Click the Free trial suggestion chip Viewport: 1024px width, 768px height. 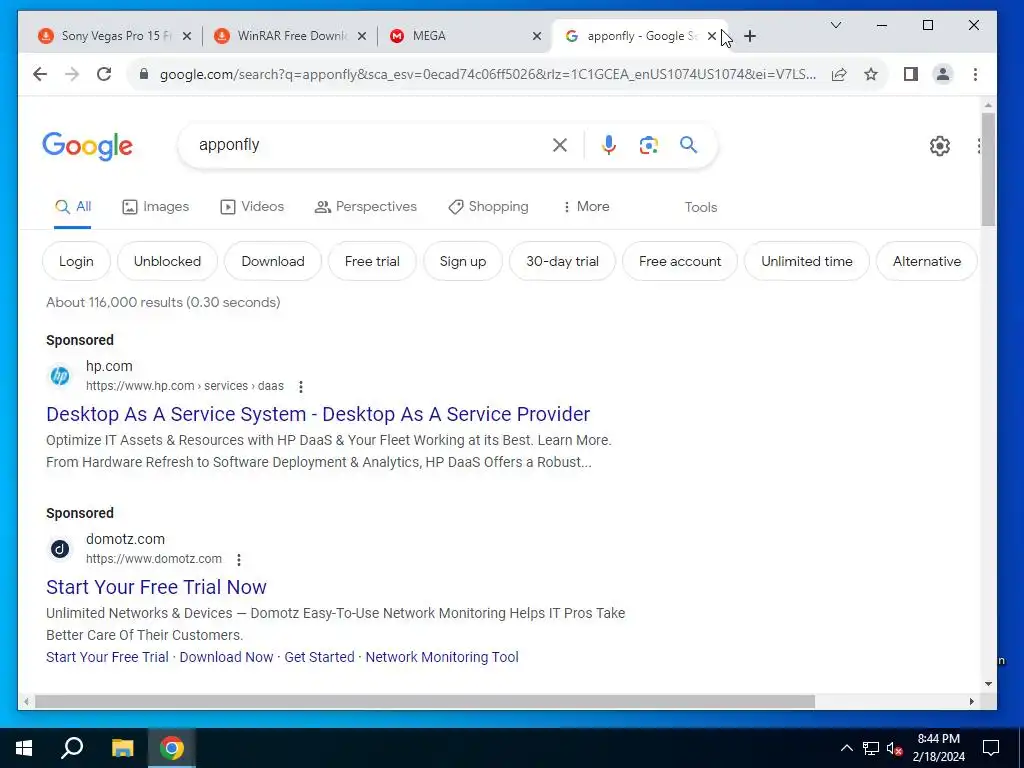pyautogui.click(x=372, y=261)
